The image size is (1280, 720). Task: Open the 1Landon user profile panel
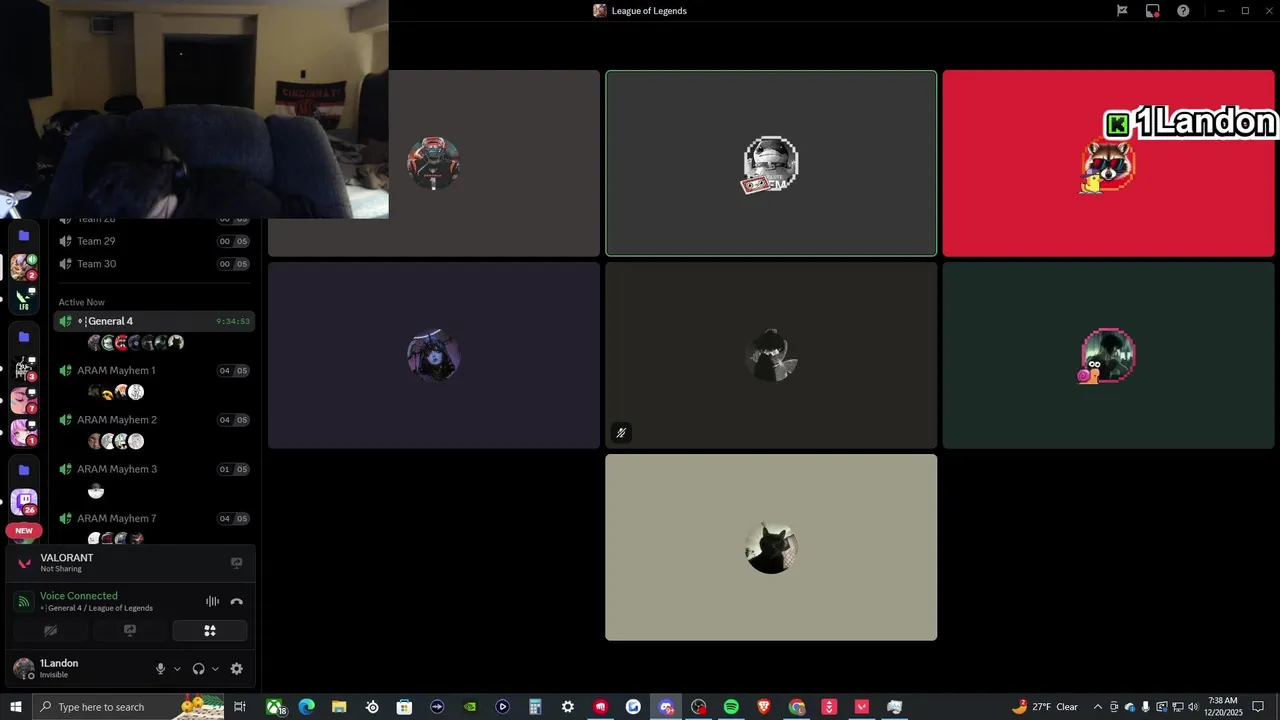pyautogui.click(x=60, y=668)
